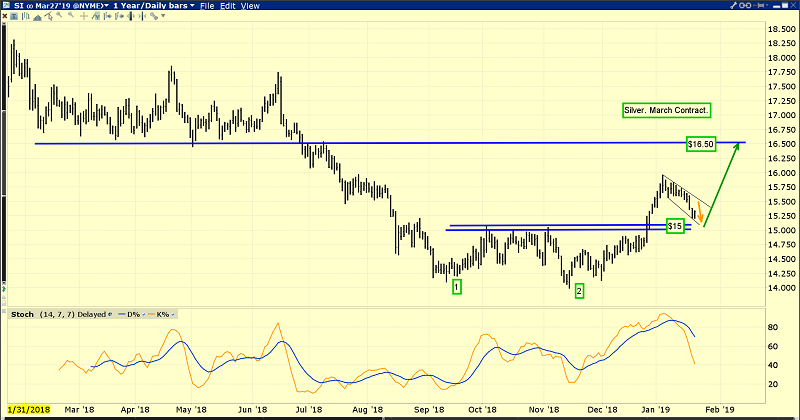This screenshot has height=420, width=800.
Task: Click the vertical-line-with-arrows compress icon
Action: tap(142, 16)
